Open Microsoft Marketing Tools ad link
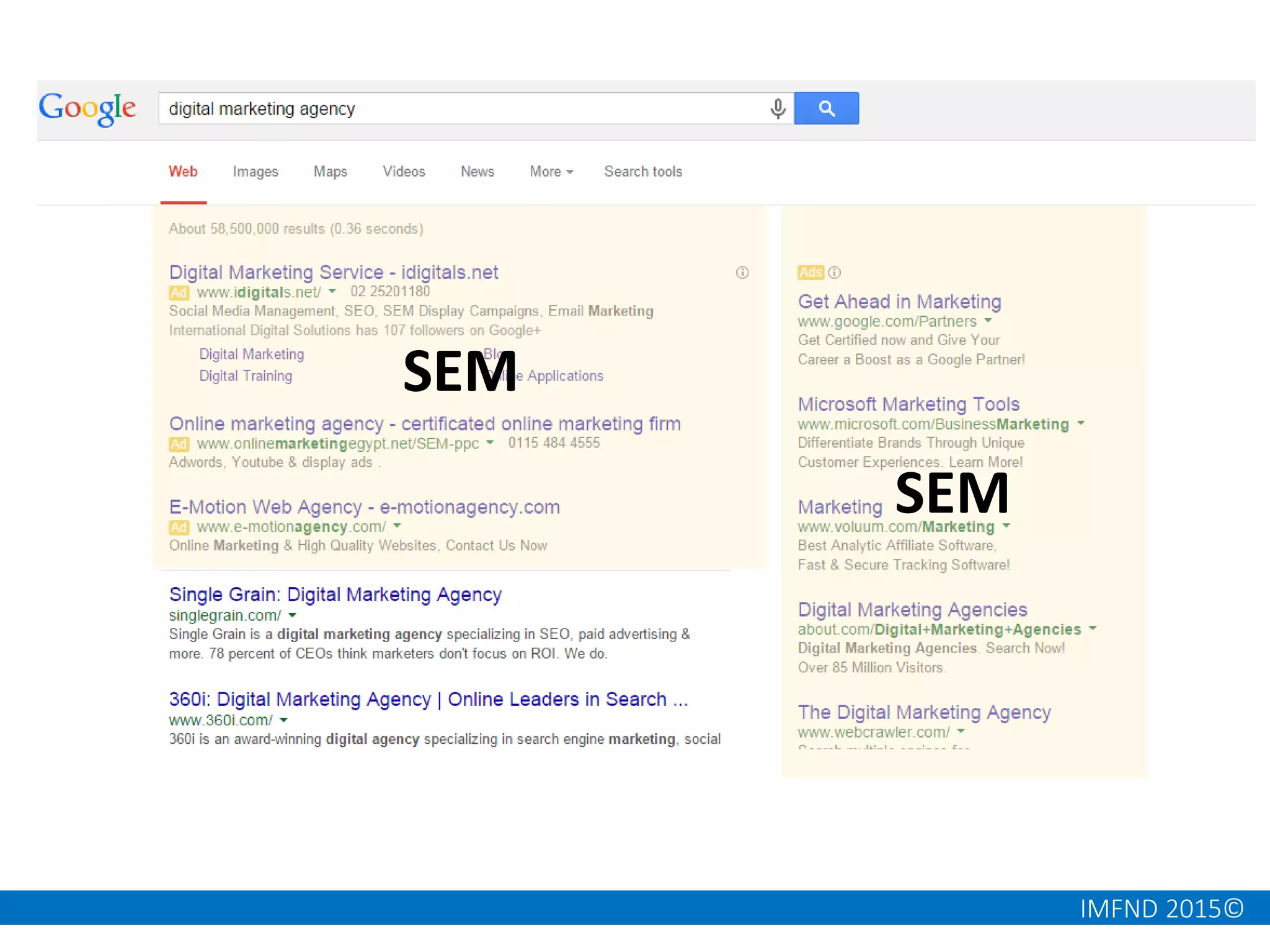Screen dimensions: 1270x952 coord(908,404)
